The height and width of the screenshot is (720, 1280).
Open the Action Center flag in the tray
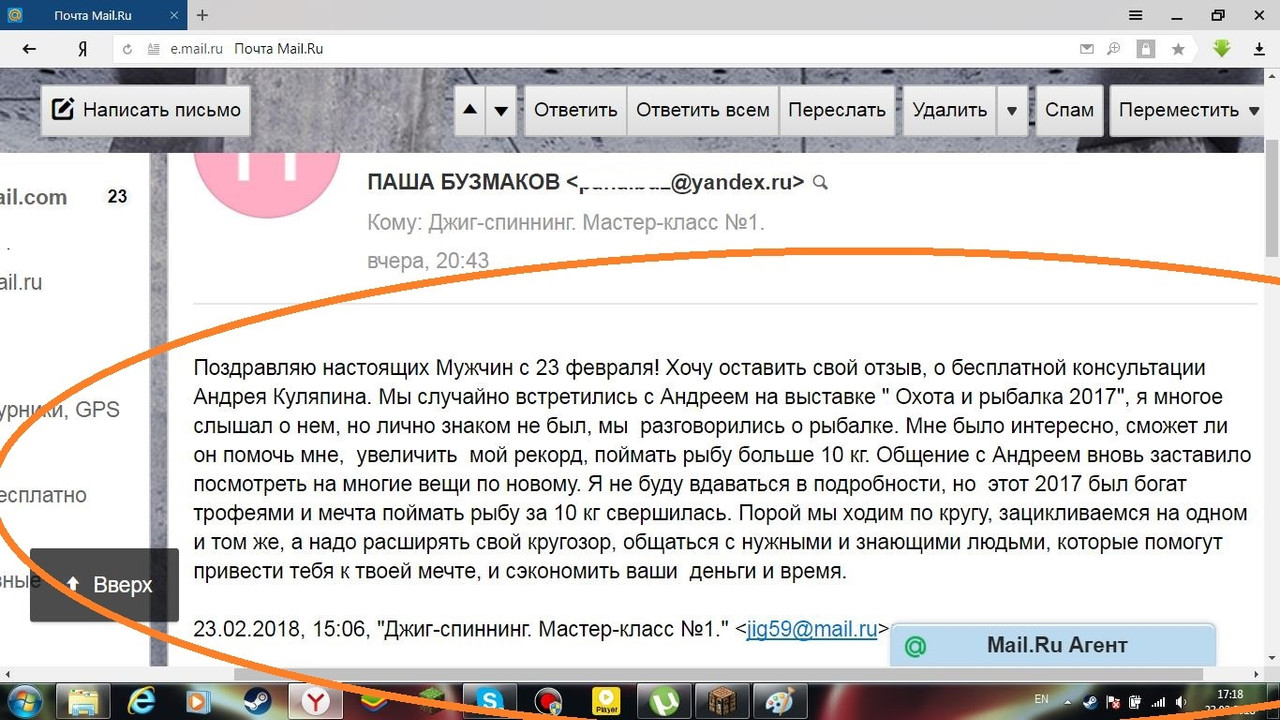tap(1112, 700)
